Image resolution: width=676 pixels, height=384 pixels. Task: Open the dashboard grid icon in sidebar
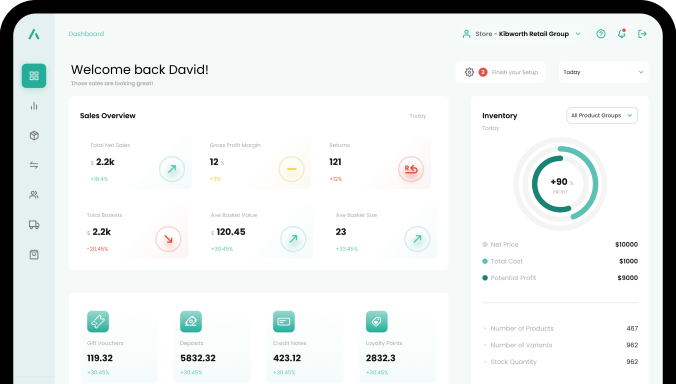(x=34, y=76)
